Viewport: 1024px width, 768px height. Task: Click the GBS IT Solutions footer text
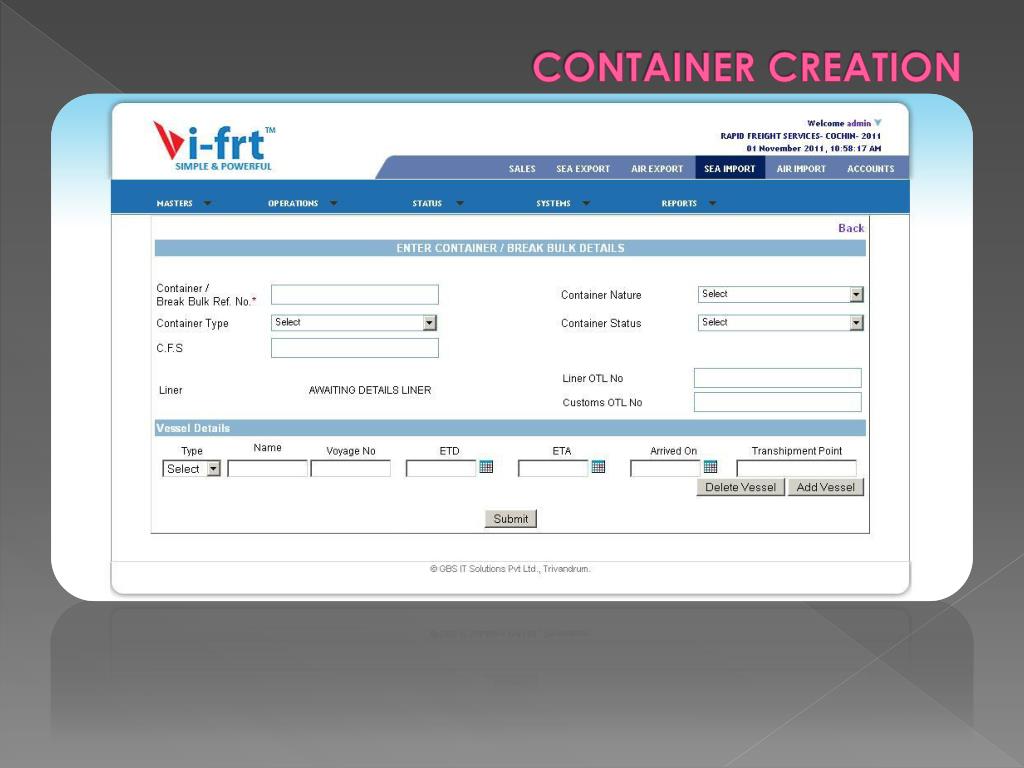click(x=510, y=569)
